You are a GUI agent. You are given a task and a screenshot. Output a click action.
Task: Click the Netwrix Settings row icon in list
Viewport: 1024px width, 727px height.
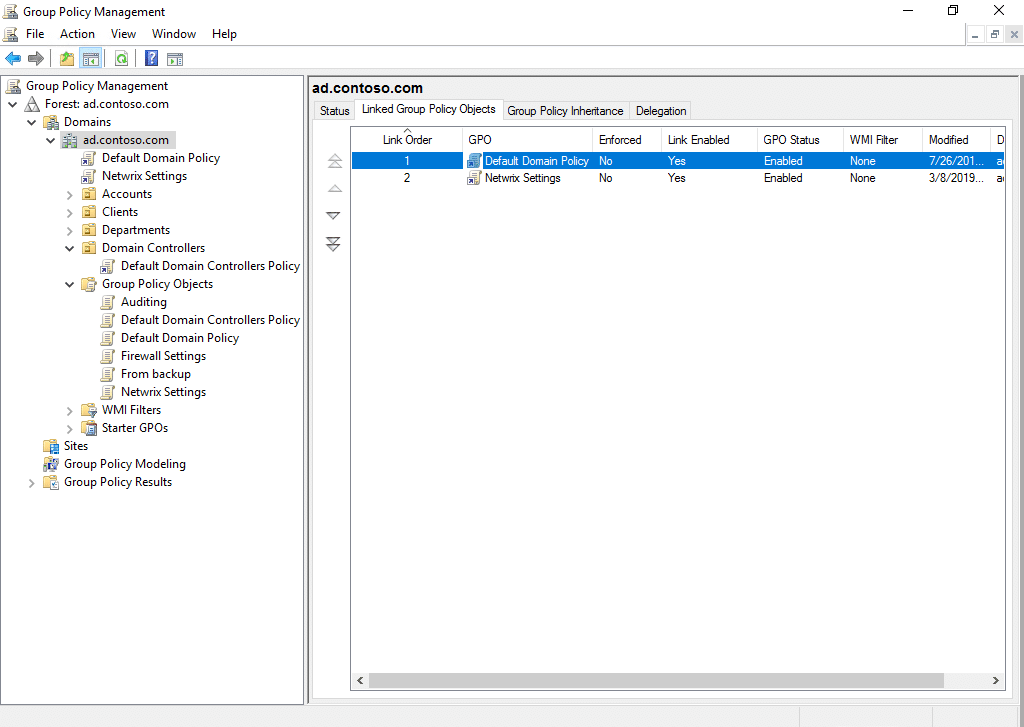(x=474, y=178)
